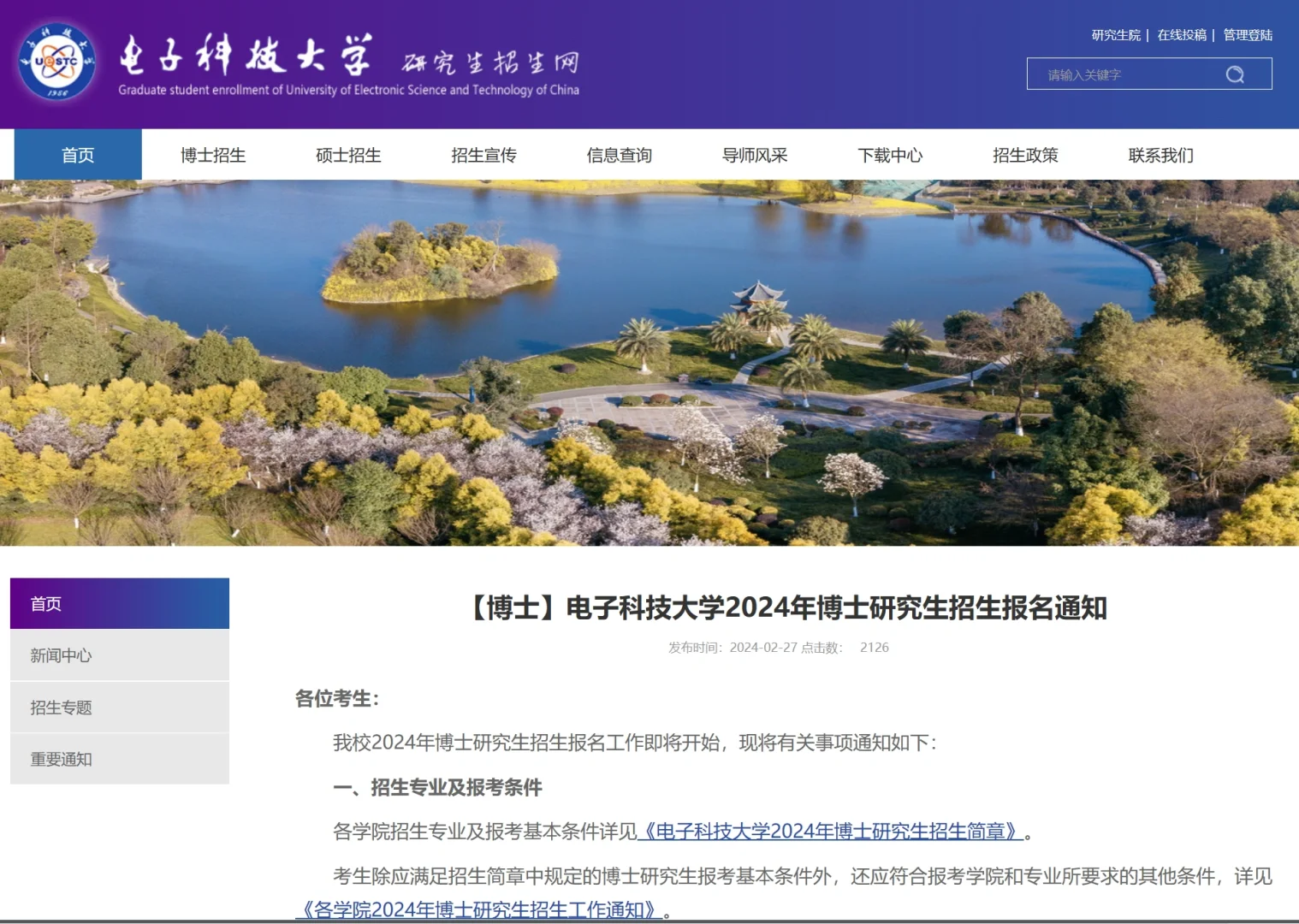The height and width of the screenshot is (924, 1299).
Task: Focus the keyword search input field
Action: [1149, 74]
